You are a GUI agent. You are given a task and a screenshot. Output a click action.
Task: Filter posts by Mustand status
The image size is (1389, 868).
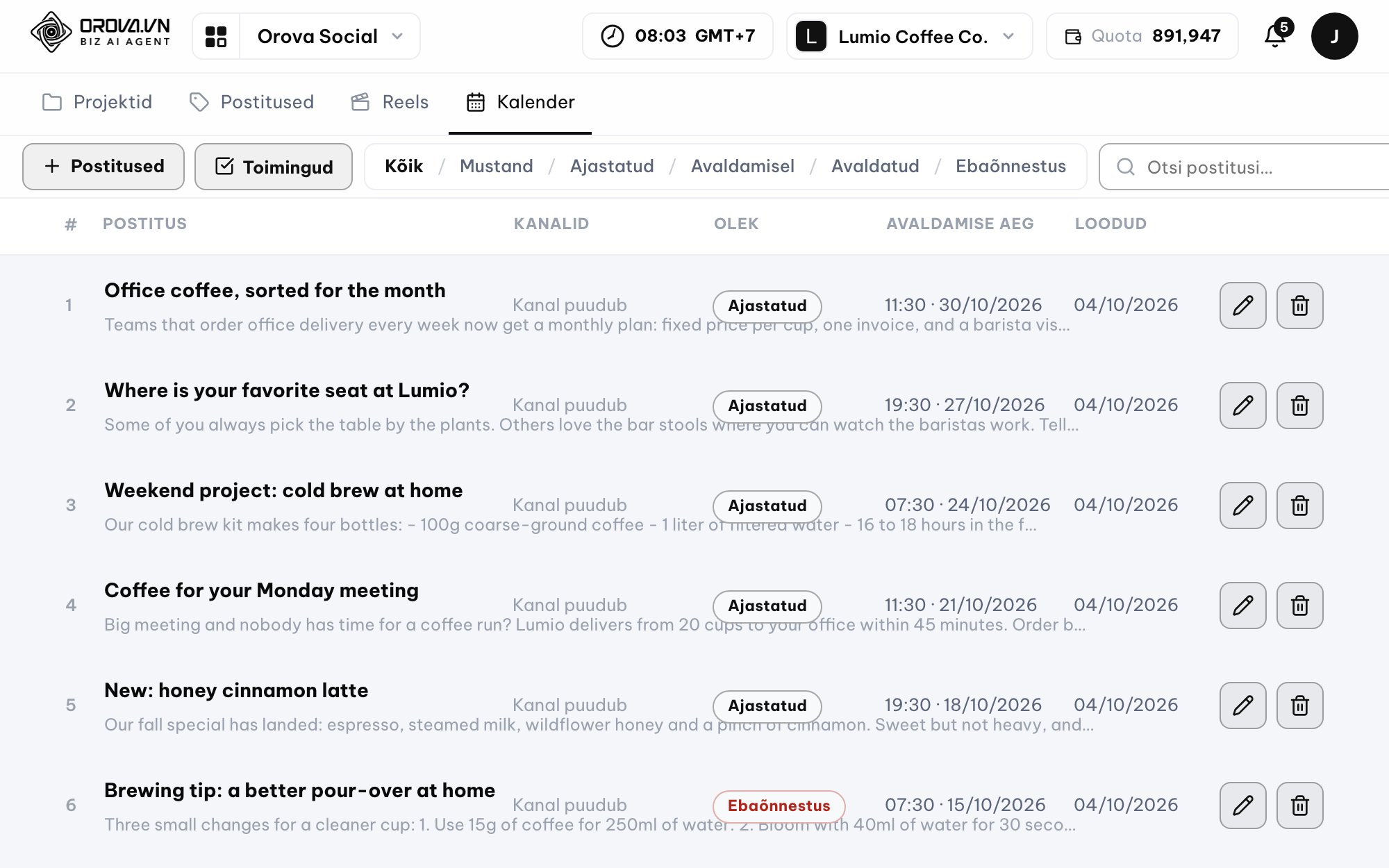tap(497, 167)
